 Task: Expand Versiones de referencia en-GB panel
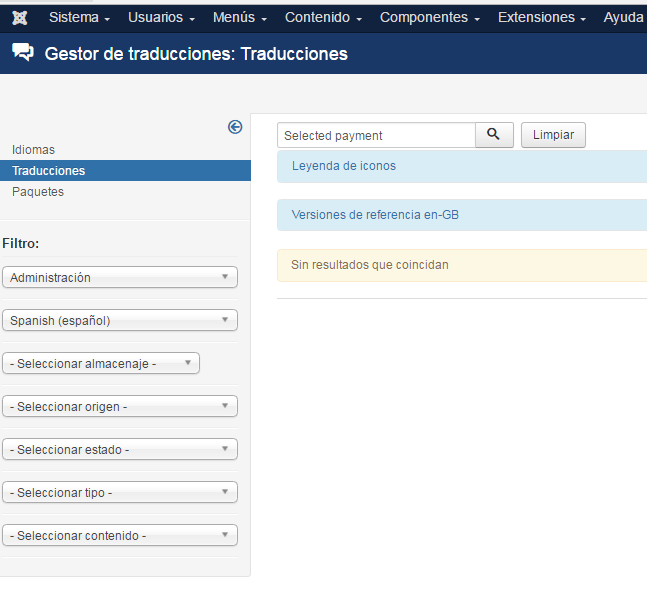click(x=462, y=215)
